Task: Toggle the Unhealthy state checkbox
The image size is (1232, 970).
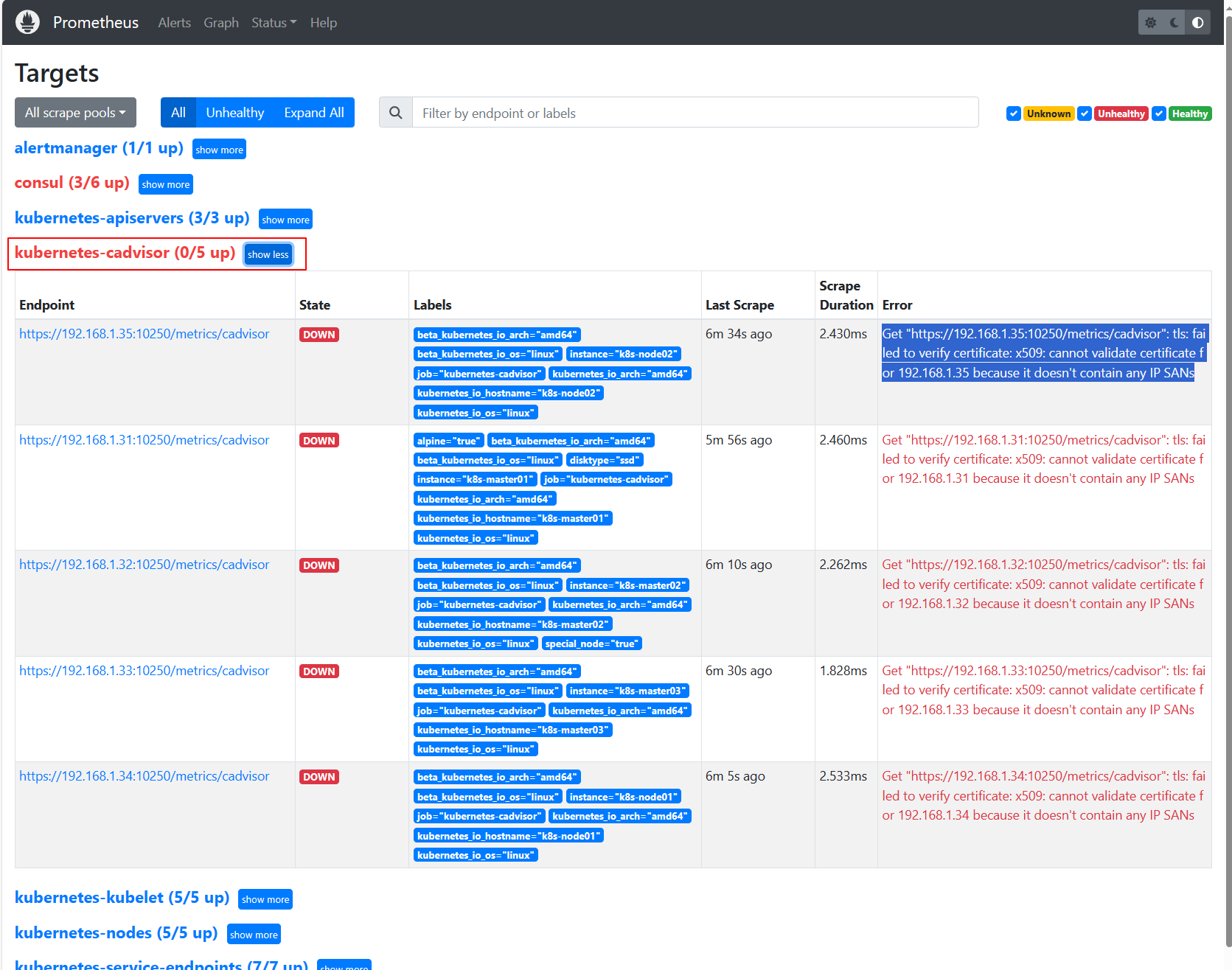Action: (1085, 114)
